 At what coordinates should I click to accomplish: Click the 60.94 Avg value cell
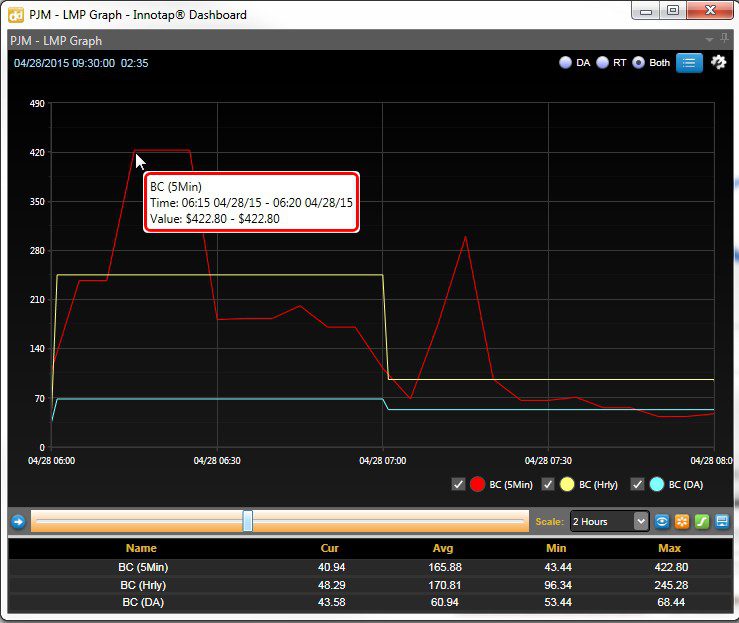click(445, 602)
